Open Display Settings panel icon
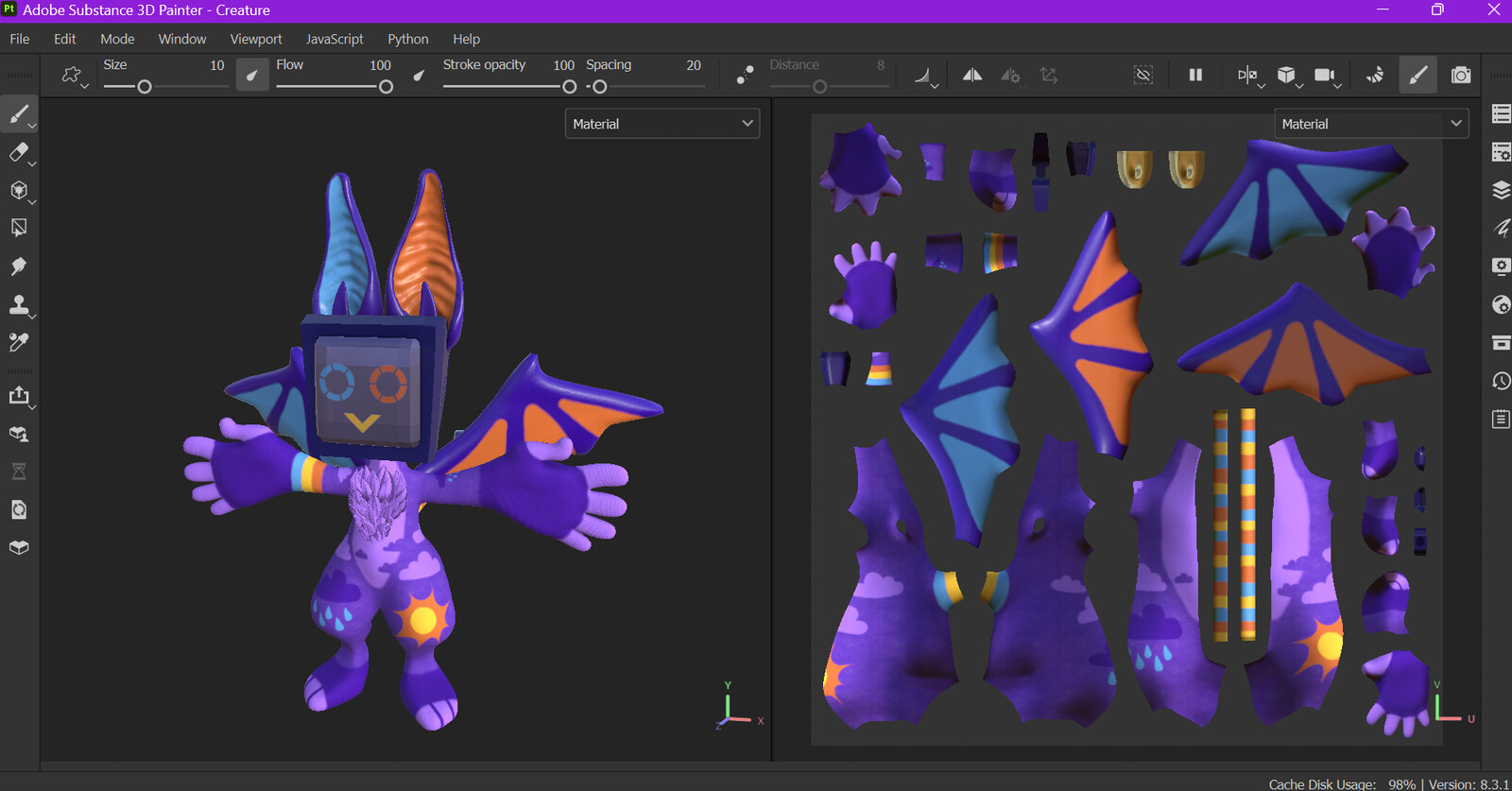1512x791 pixels. click(x=1501, y=267)
